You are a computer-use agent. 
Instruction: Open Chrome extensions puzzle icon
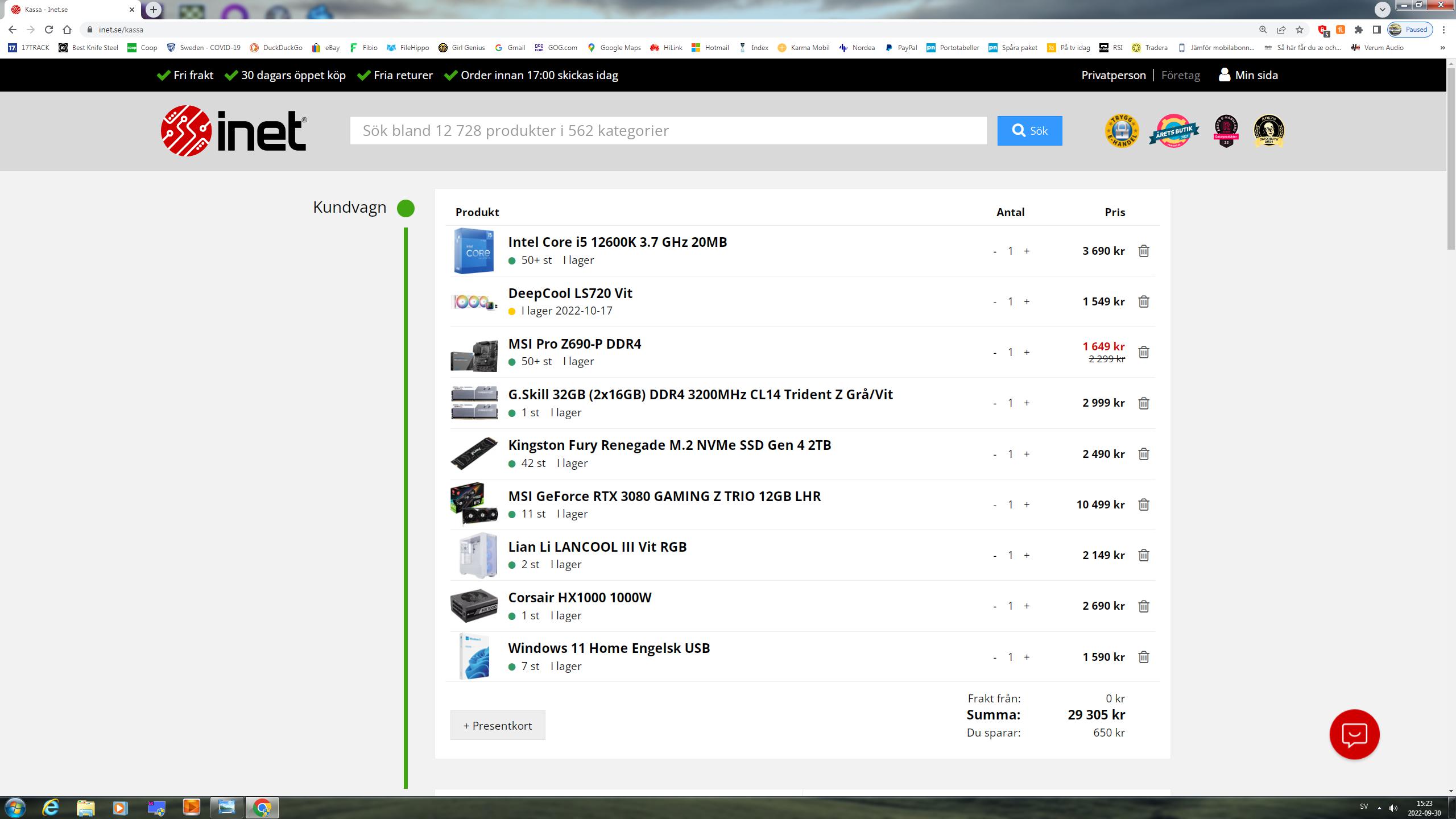1359,30
